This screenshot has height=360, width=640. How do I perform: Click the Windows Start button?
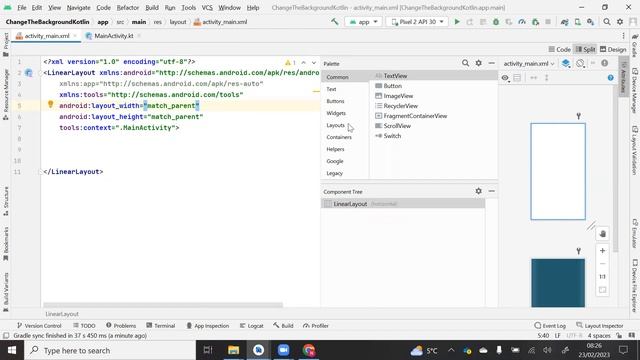pos(12,350)
